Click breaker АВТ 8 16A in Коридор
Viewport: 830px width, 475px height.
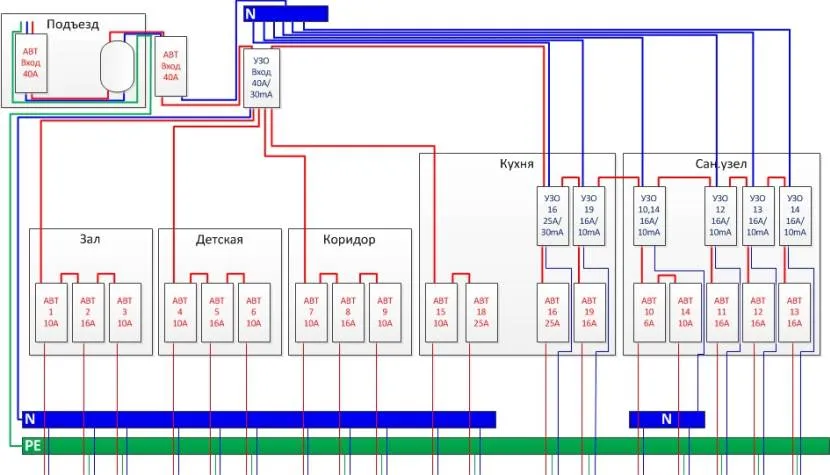(x=346, y=313)
